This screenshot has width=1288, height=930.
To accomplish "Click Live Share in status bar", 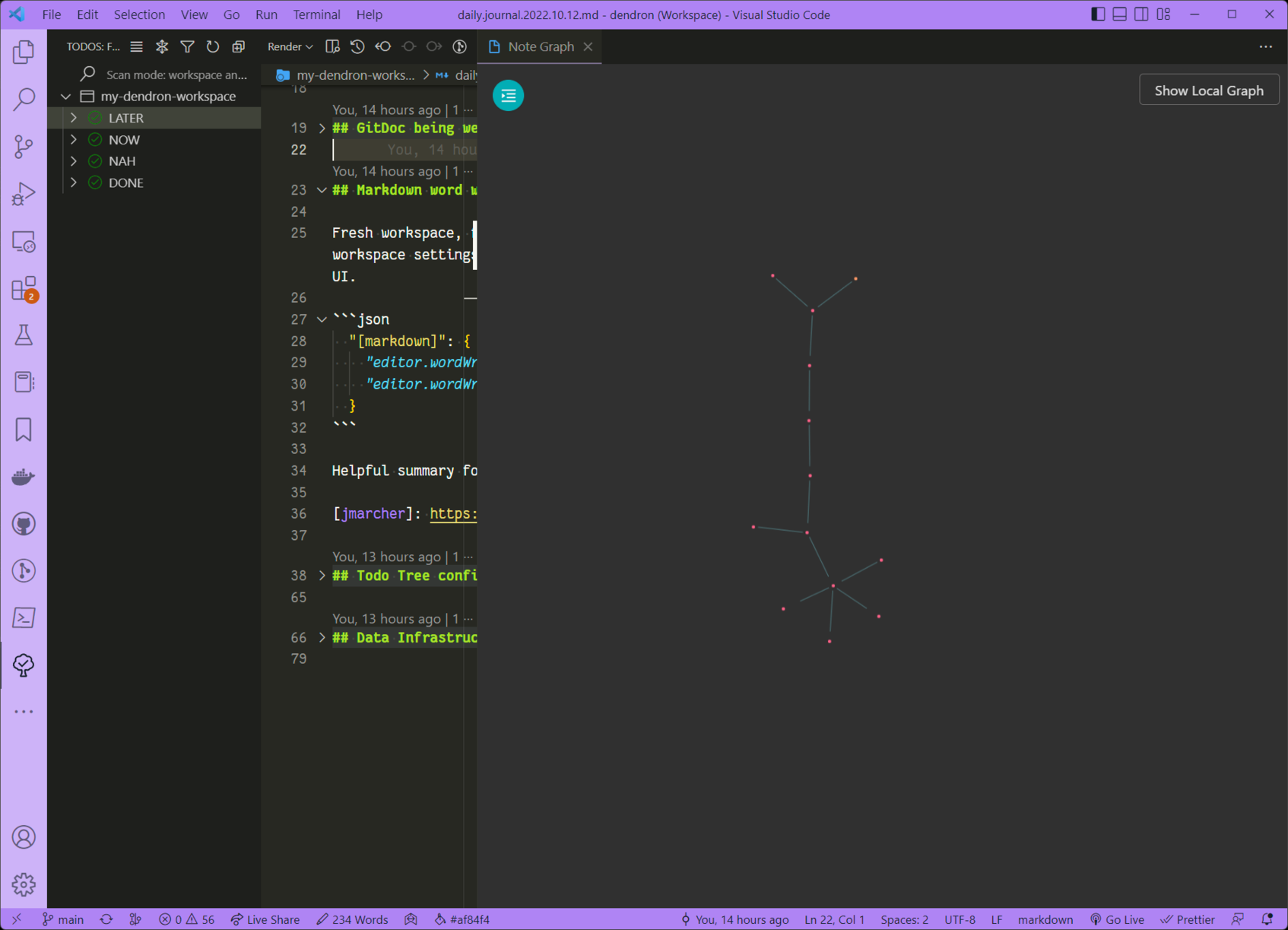I will (265, 919).
